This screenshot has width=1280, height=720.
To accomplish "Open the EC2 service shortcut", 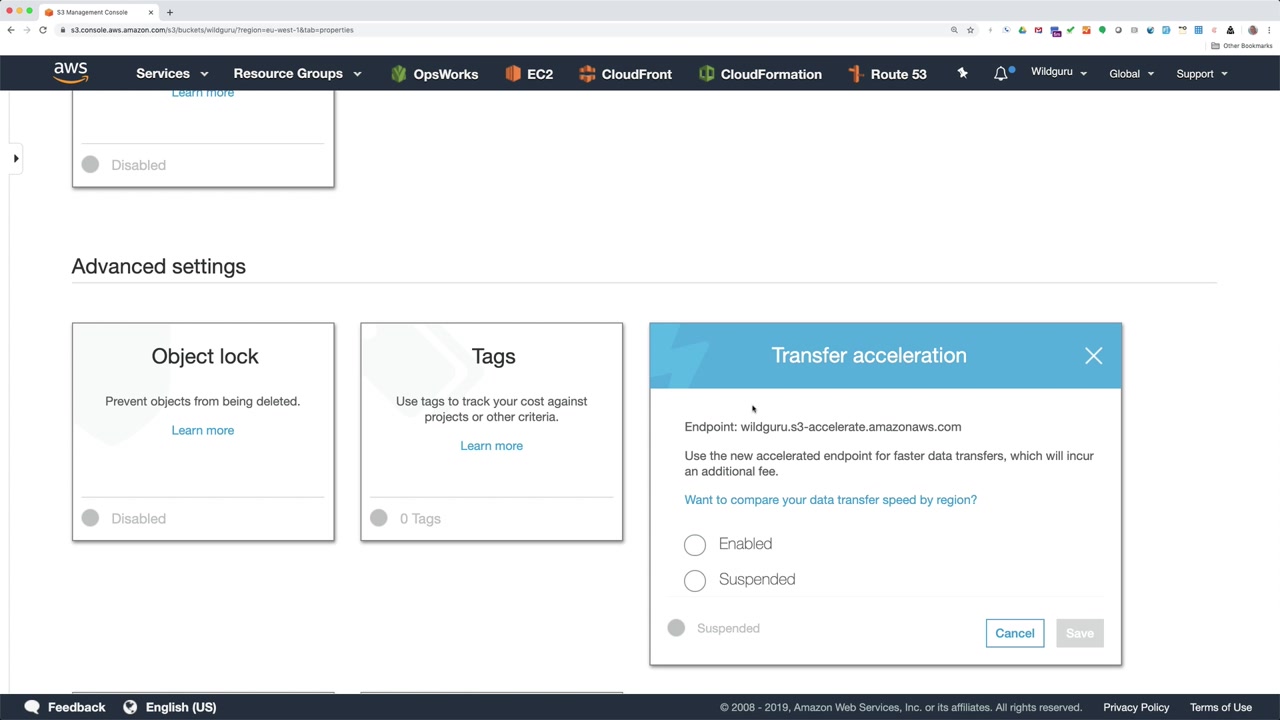I will pyautogui.click(x=529, y=74).
